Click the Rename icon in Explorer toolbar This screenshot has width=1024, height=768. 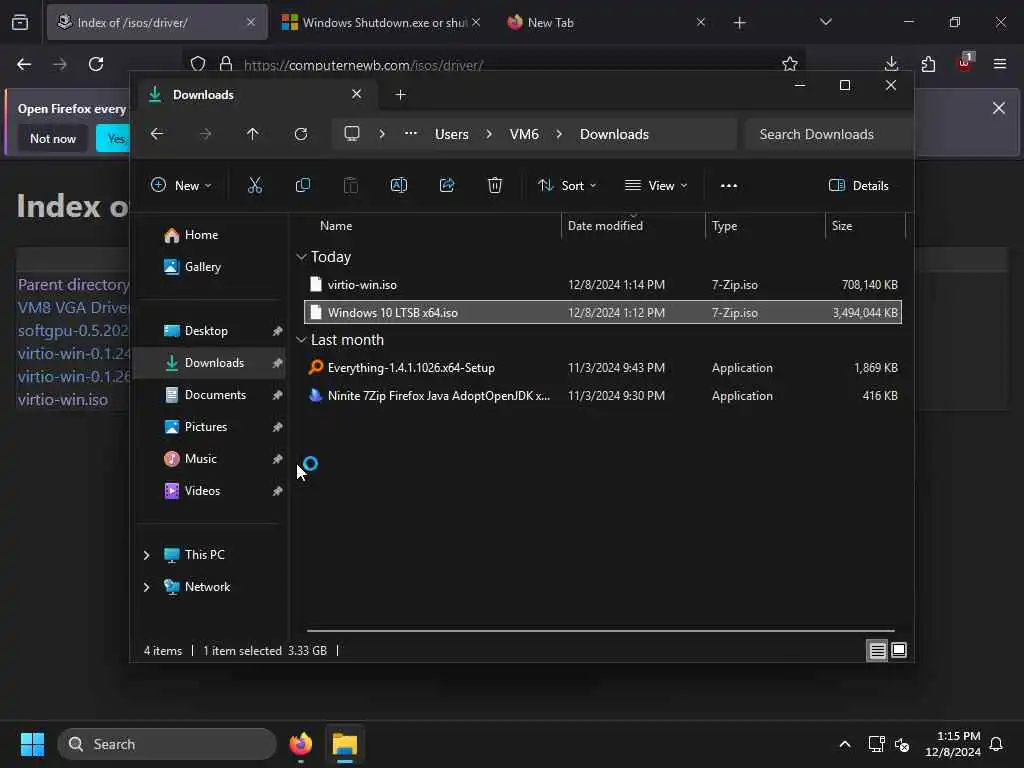point(398,185)
